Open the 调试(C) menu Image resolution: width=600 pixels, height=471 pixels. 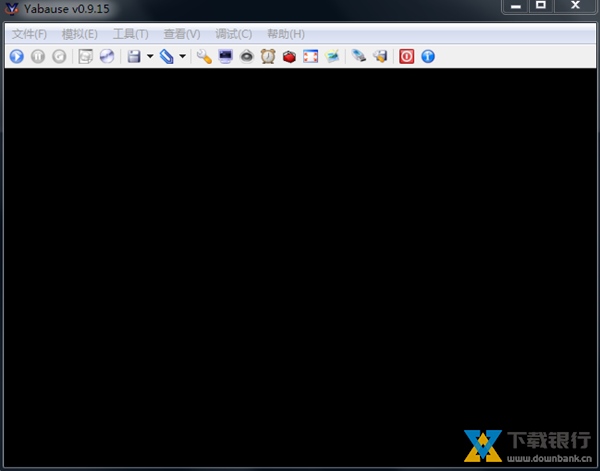234,34
